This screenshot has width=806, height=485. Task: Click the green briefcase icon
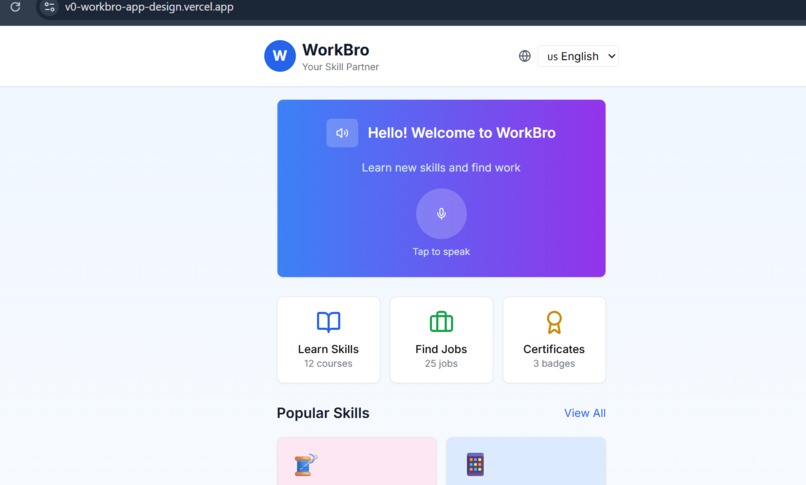tap(441, 322)
